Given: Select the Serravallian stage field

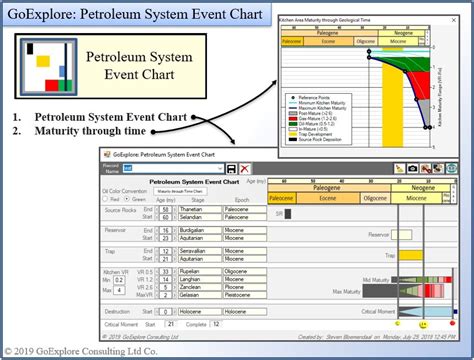Looking at the screenshot, I should pyautogui.click(x=200, y=251).
